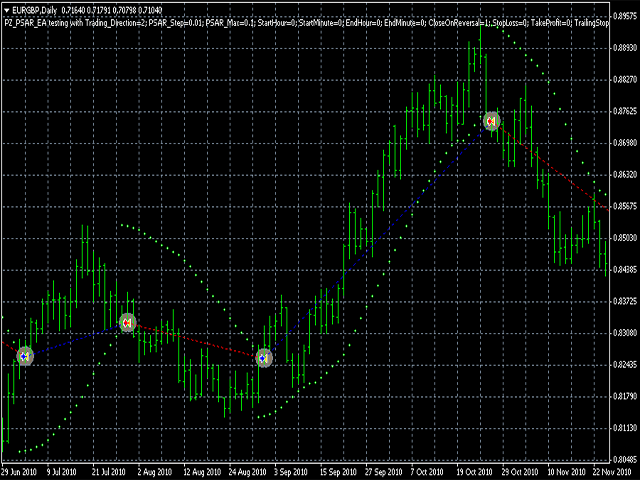Select the buy trade marker at end of August 2010
Screen dimensions: 640x480
264,358
